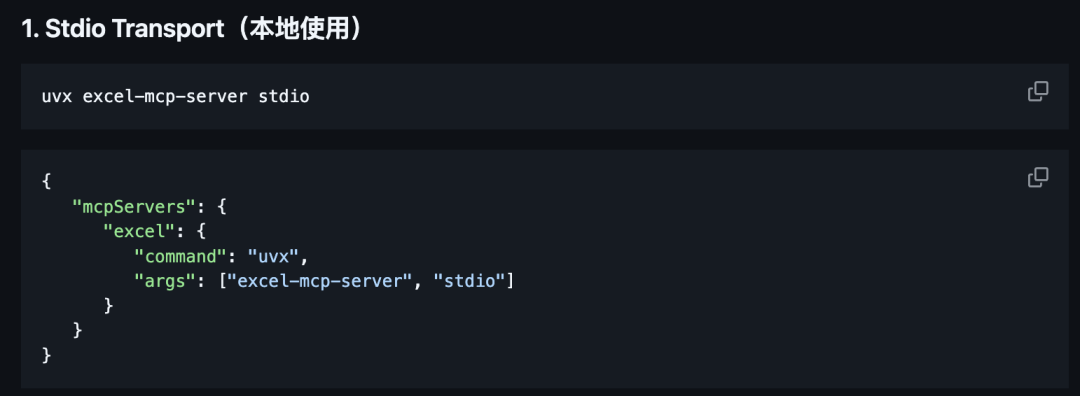Screen dimensions: 1080x396
Task: Click the "stdio" string in args array
Action: coord(470,281)
